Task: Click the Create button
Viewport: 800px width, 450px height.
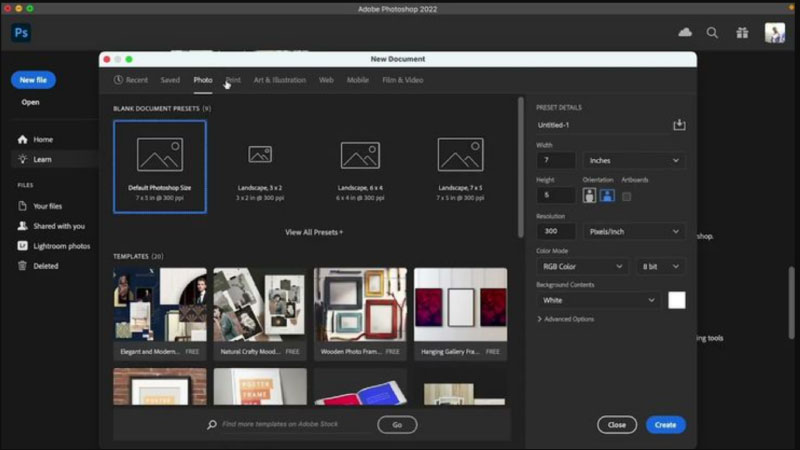Action: 666,425
